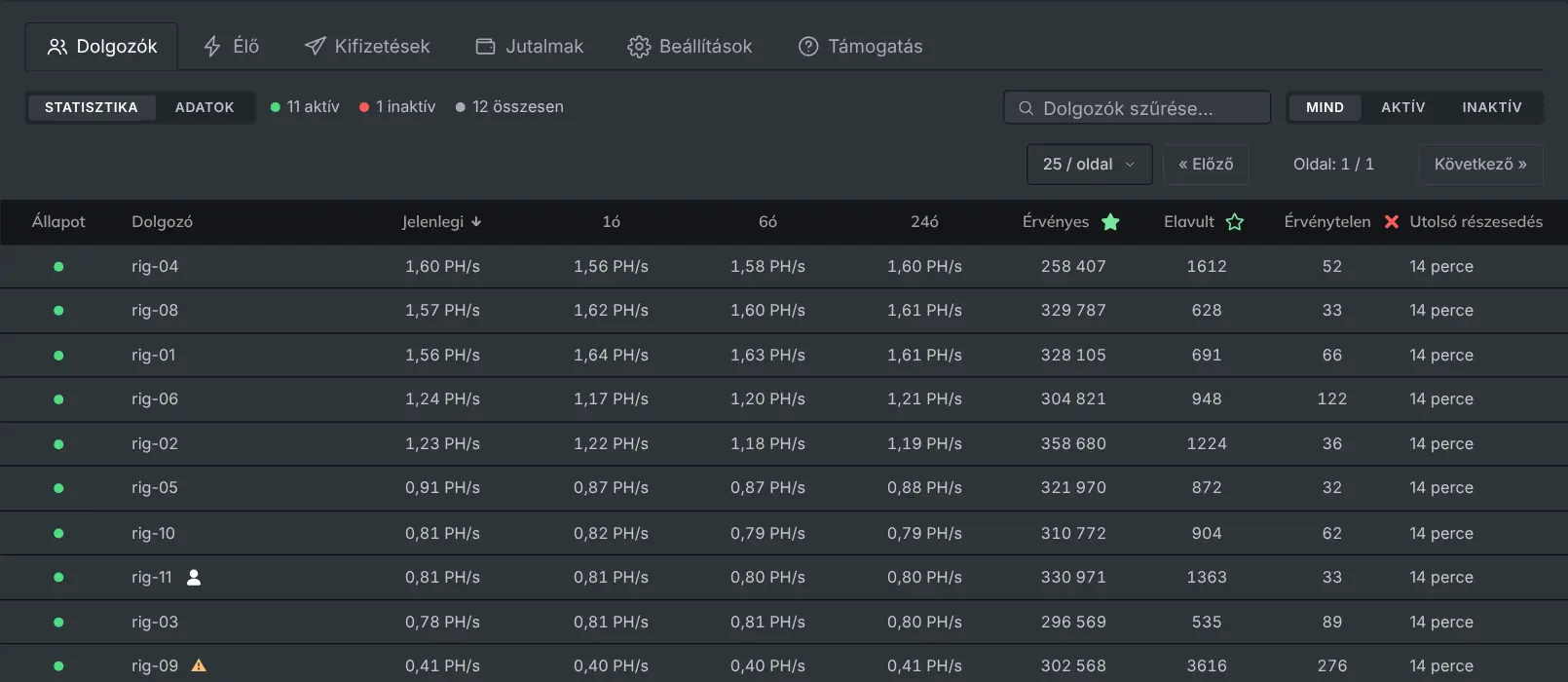Click the Állapot column header
The height and width of the screenshot is (682, 1568).
58,222
